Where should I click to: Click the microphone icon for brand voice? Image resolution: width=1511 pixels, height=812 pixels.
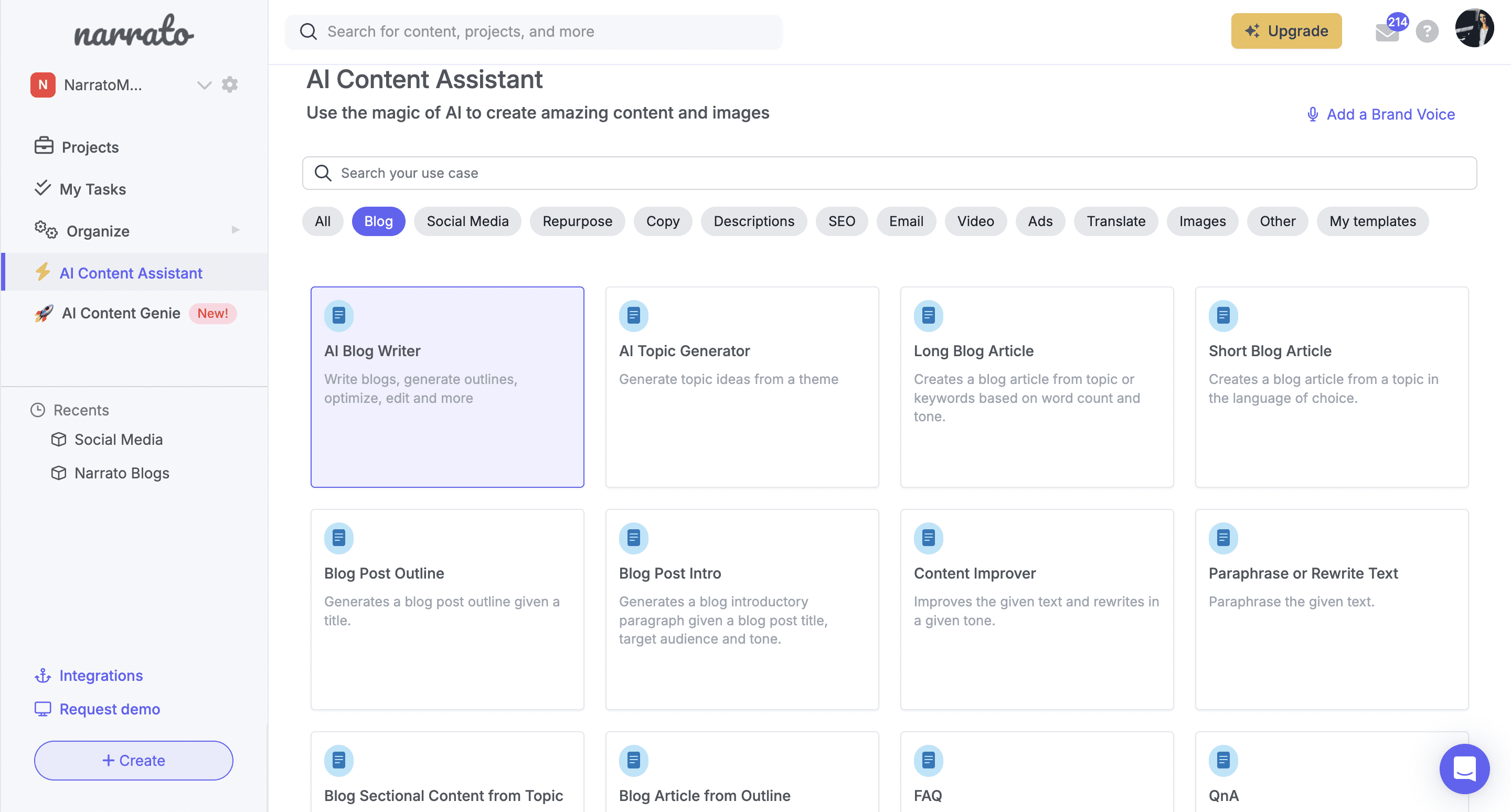(x=1313, y=114)
